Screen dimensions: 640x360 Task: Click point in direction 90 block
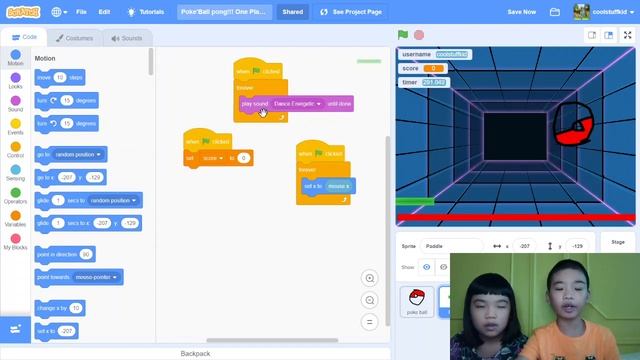coord(65,254)
